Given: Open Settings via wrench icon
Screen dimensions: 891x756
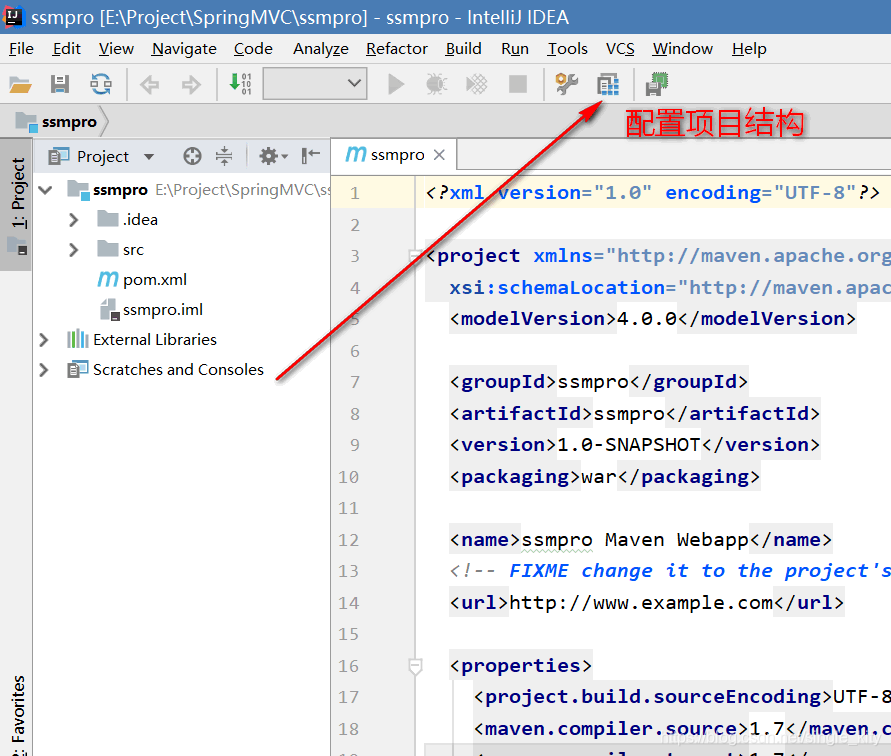Looking at the screenshot, I should coord(567,84).
